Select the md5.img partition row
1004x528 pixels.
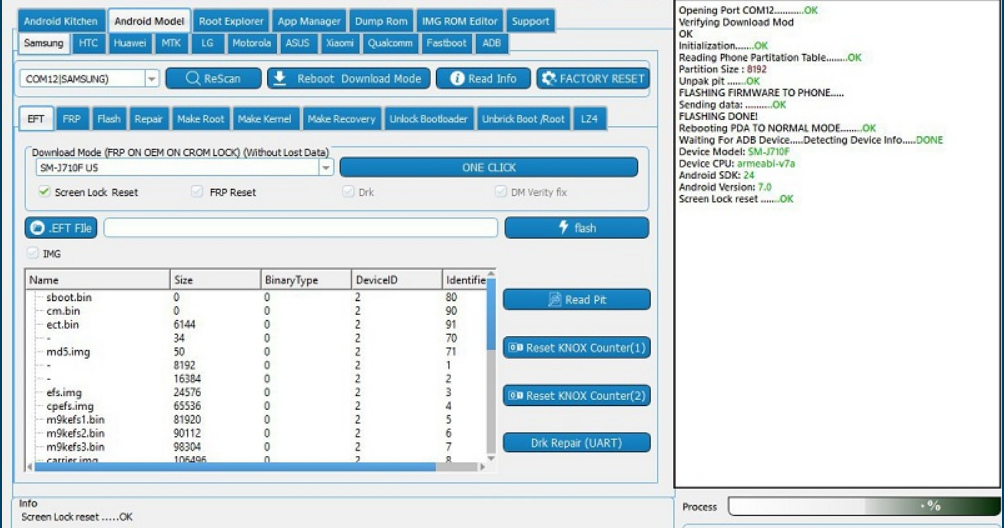256,351
